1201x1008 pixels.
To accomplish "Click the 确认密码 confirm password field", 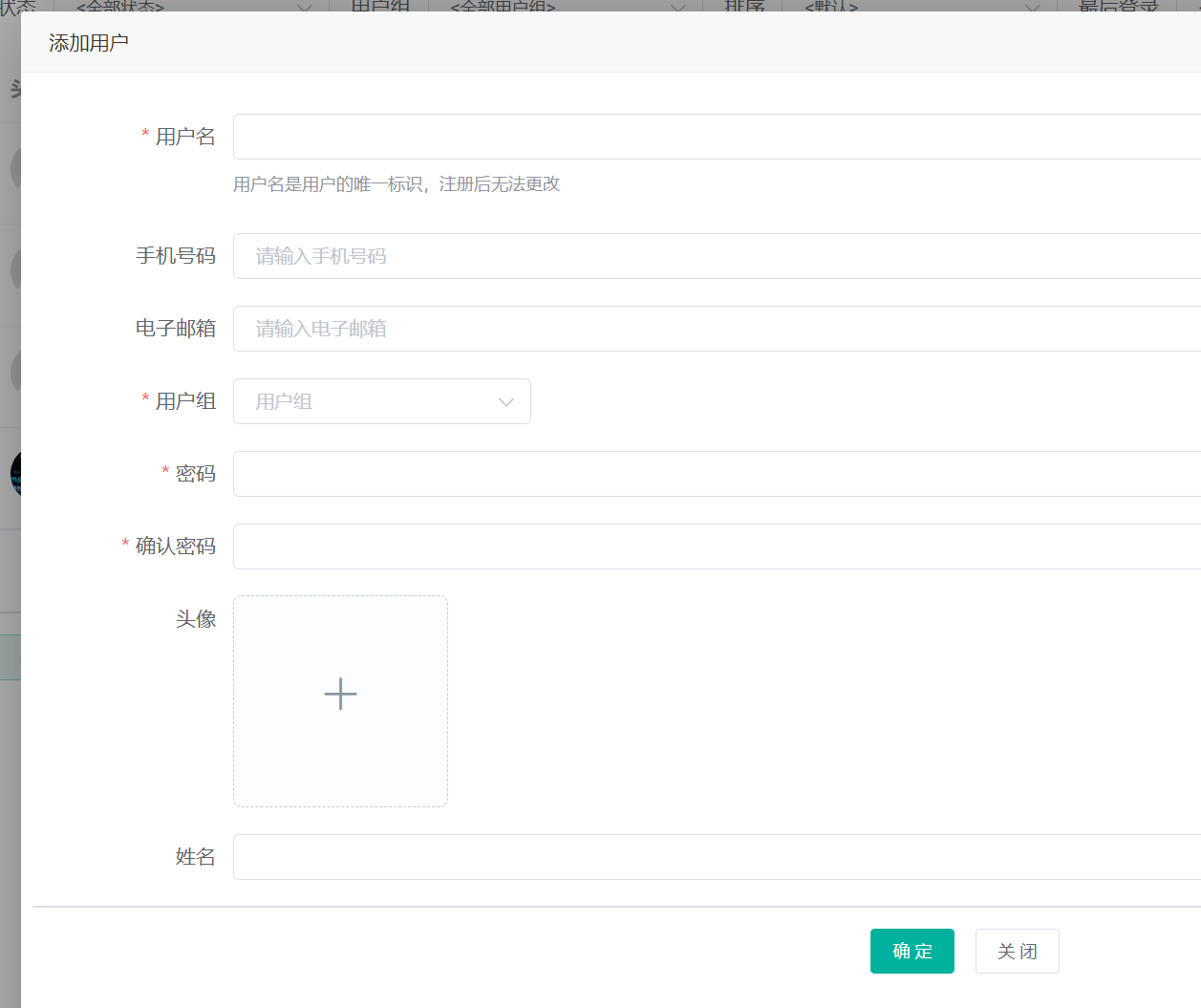I will pos(669,546).
